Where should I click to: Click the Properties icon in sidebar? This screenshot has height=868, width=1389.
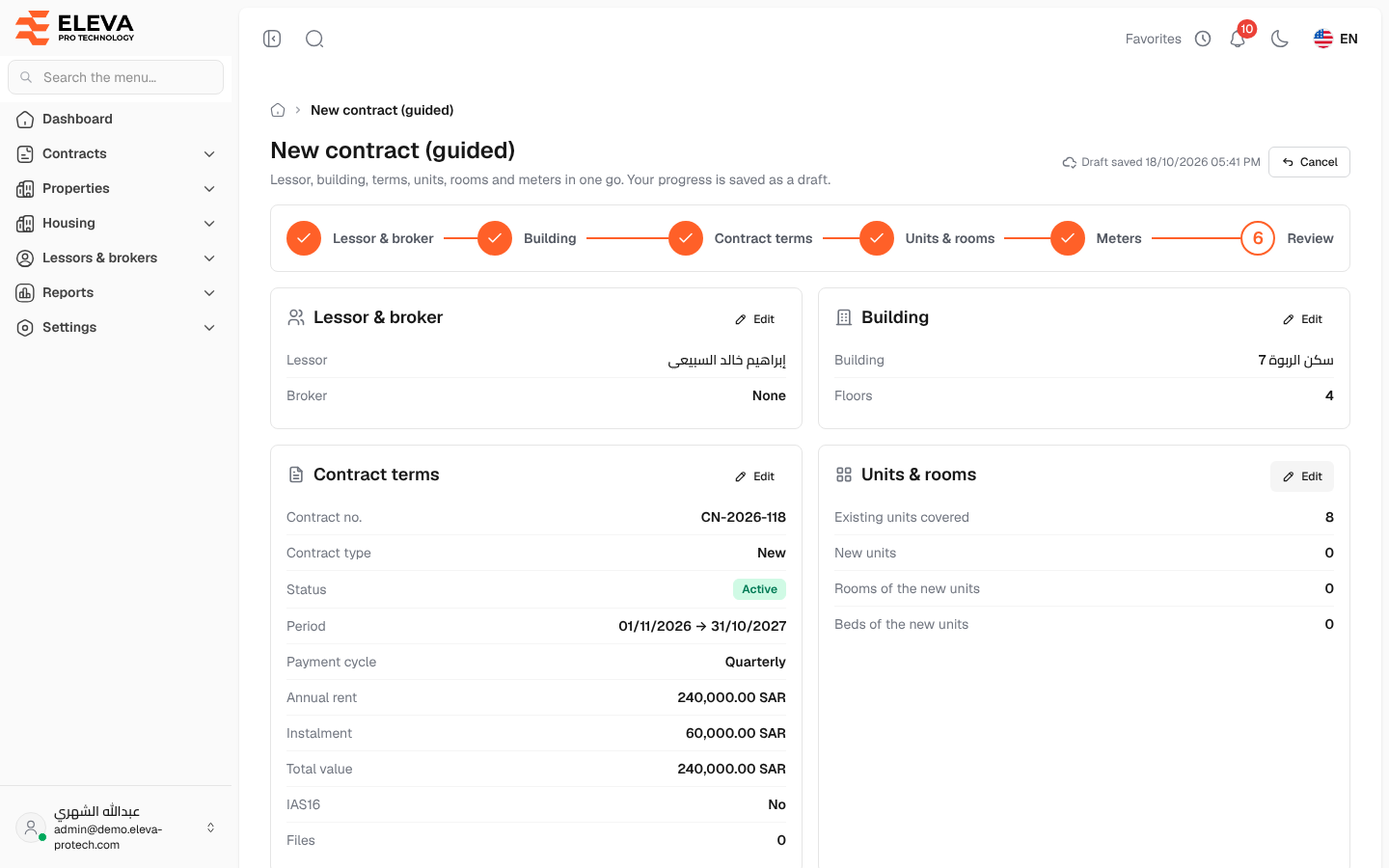25,189
